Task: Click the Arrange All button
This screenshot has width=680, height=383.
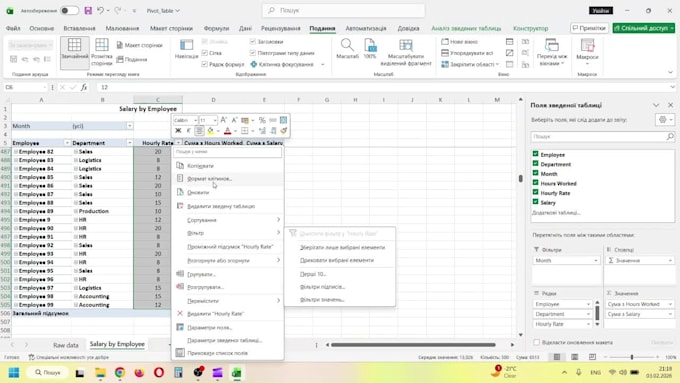Action: [467, 53]
